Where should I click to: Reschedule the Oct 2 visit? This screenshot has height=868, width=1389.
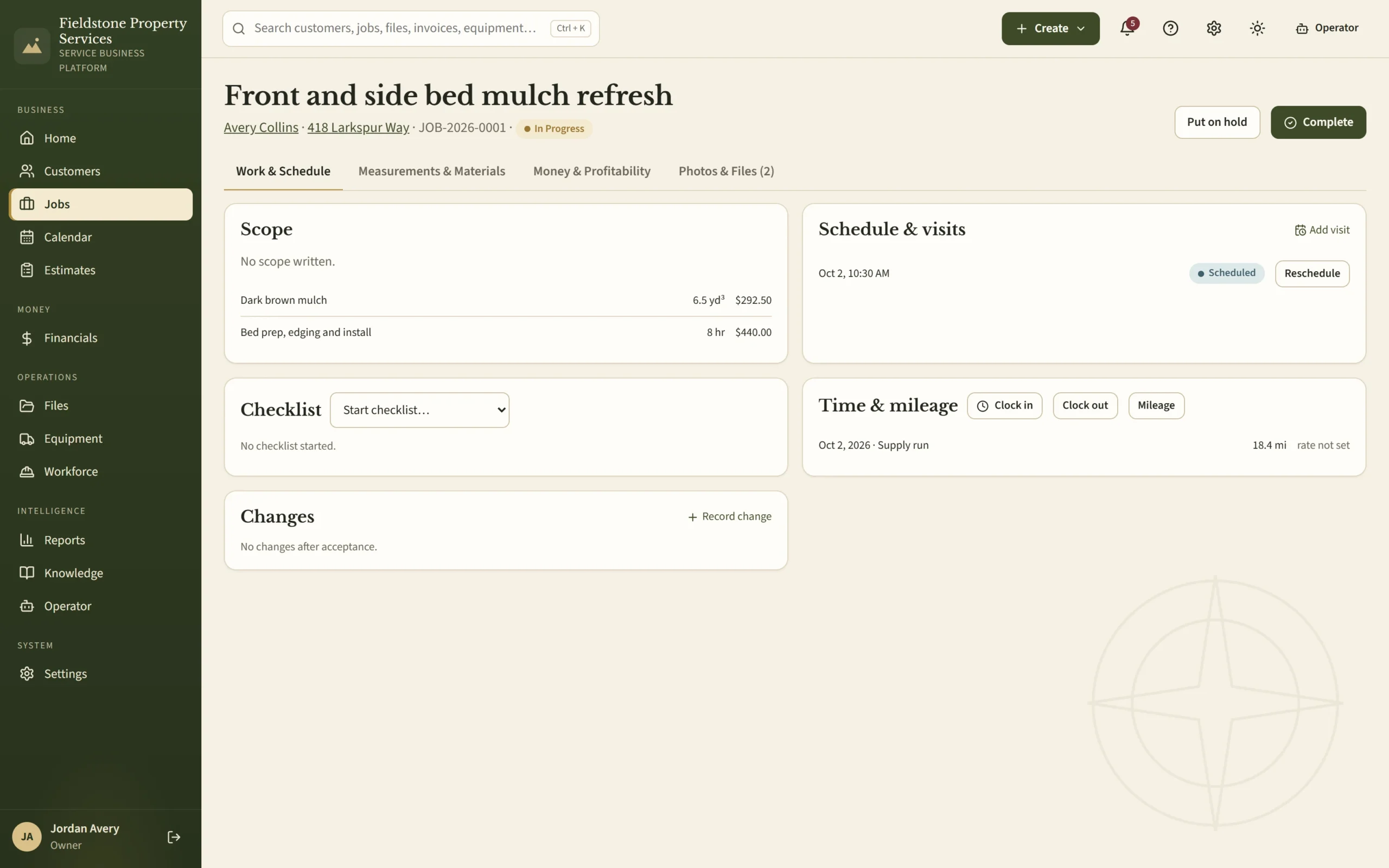(x=1312, y=273)
